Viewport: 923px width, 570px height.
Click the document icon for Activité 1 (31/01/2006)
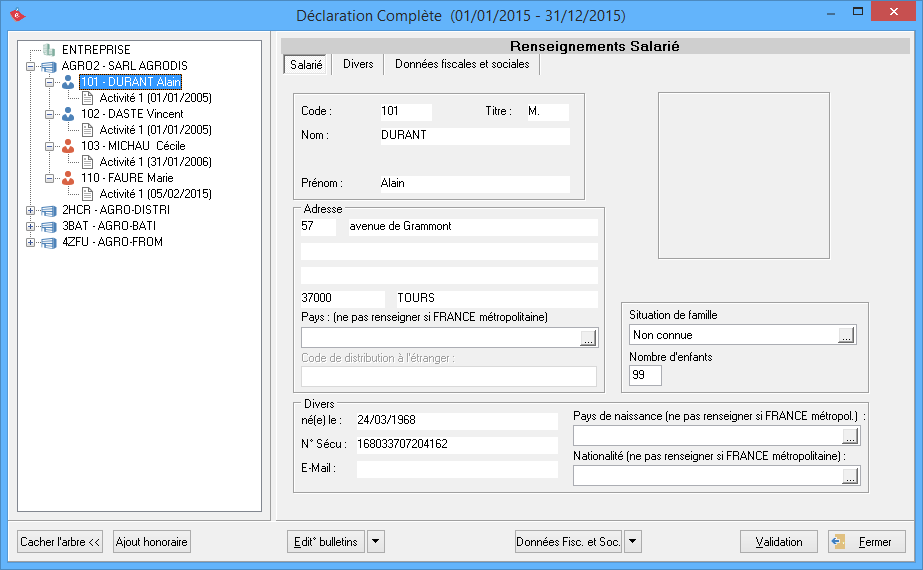(87, 162)
